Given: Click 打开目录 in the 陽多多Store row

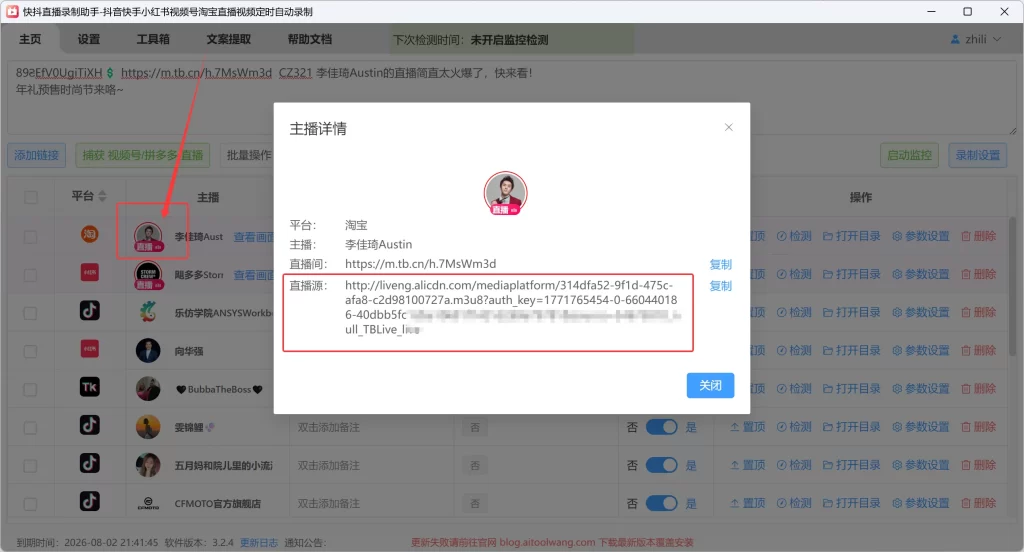Looking at the screenshot, I should (x=852, y=274).
